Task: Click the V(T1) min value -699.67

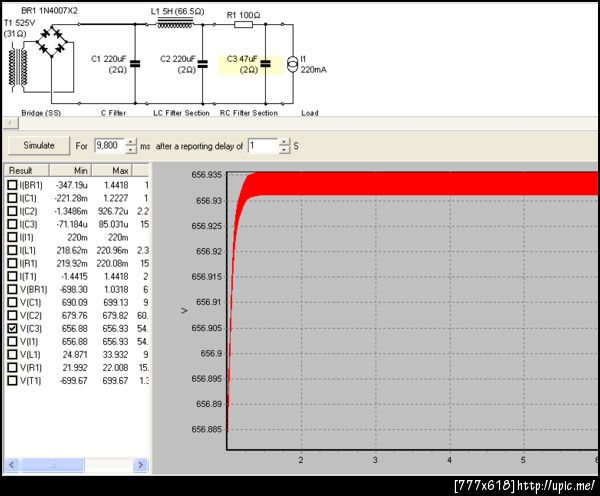Action: [73, 380]
